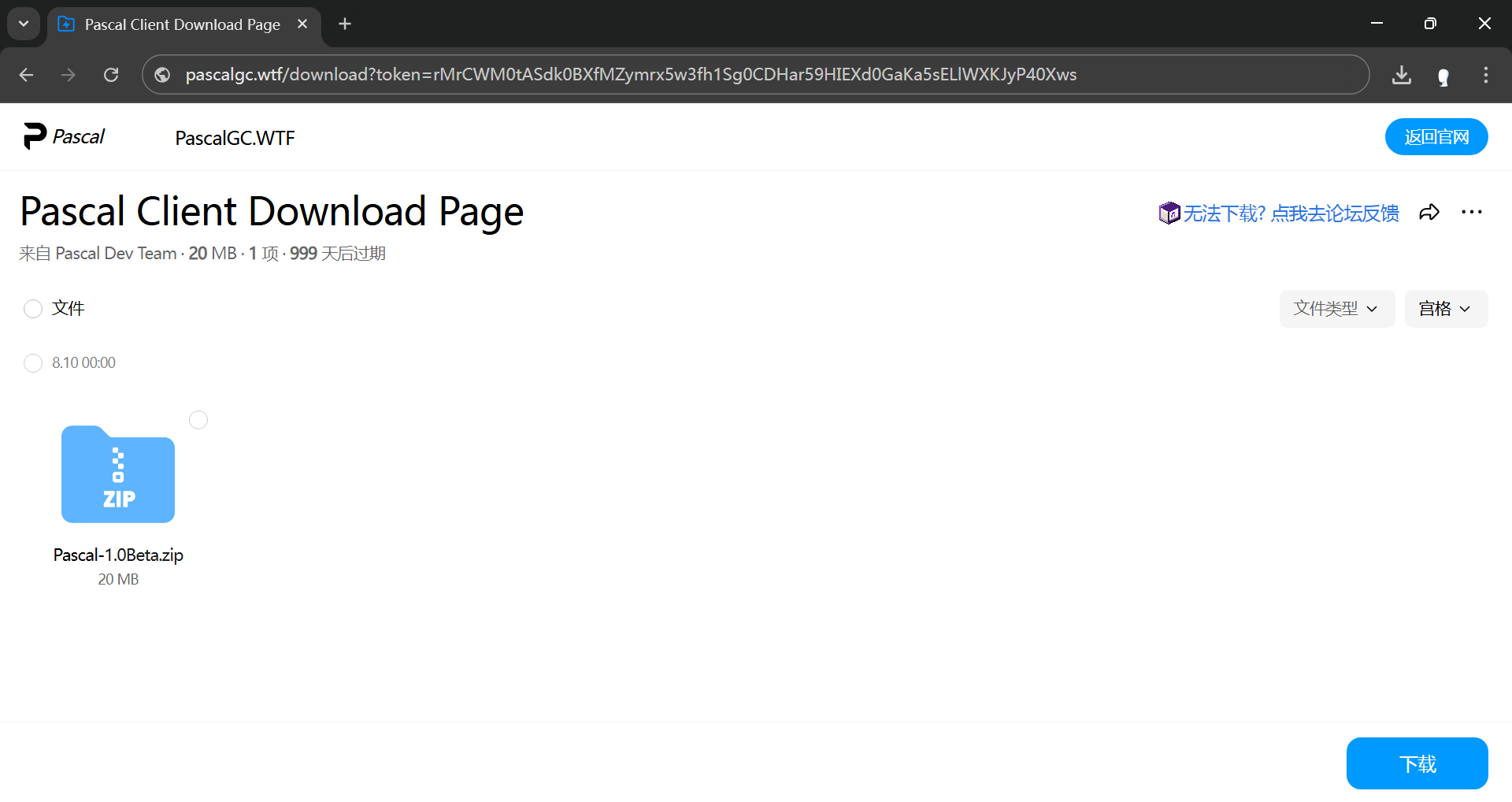This screenshot has width=1512, height=802.
Task: Minimize the browser window
Action: click(1377, 24)
